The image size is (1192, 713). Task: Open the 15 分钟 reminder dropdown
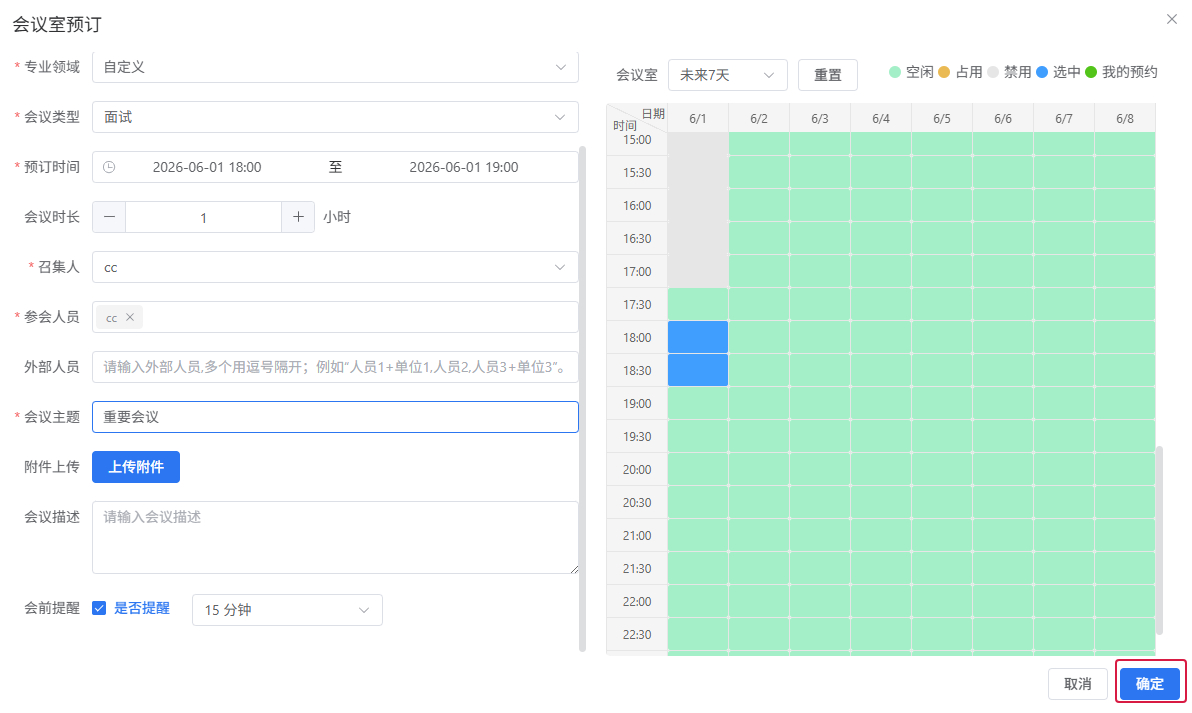click(287, 610)
